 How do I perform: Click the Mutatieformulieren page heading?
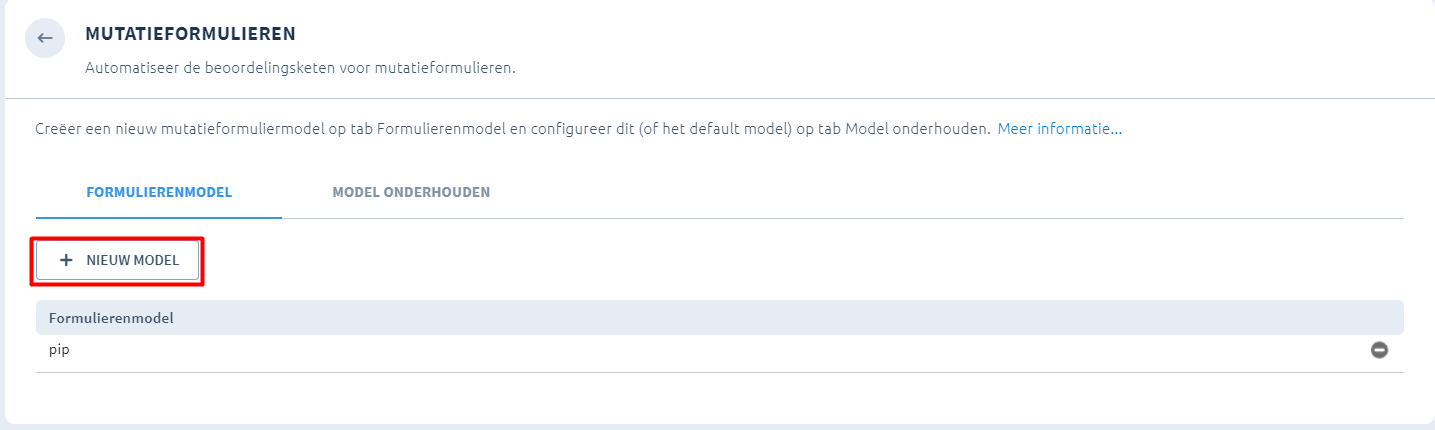pos(190,34)
